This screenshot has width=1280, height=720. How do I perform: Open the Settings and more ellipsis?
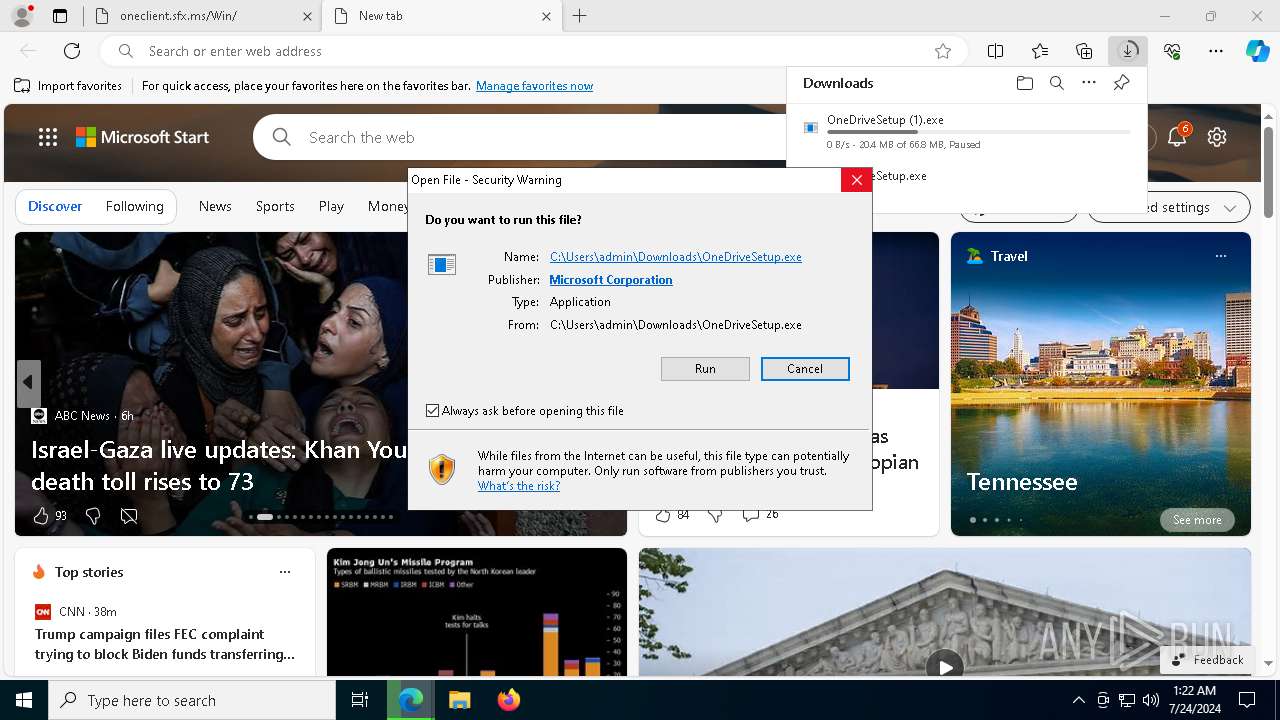pyautogui.click(x=1216, y=51)
